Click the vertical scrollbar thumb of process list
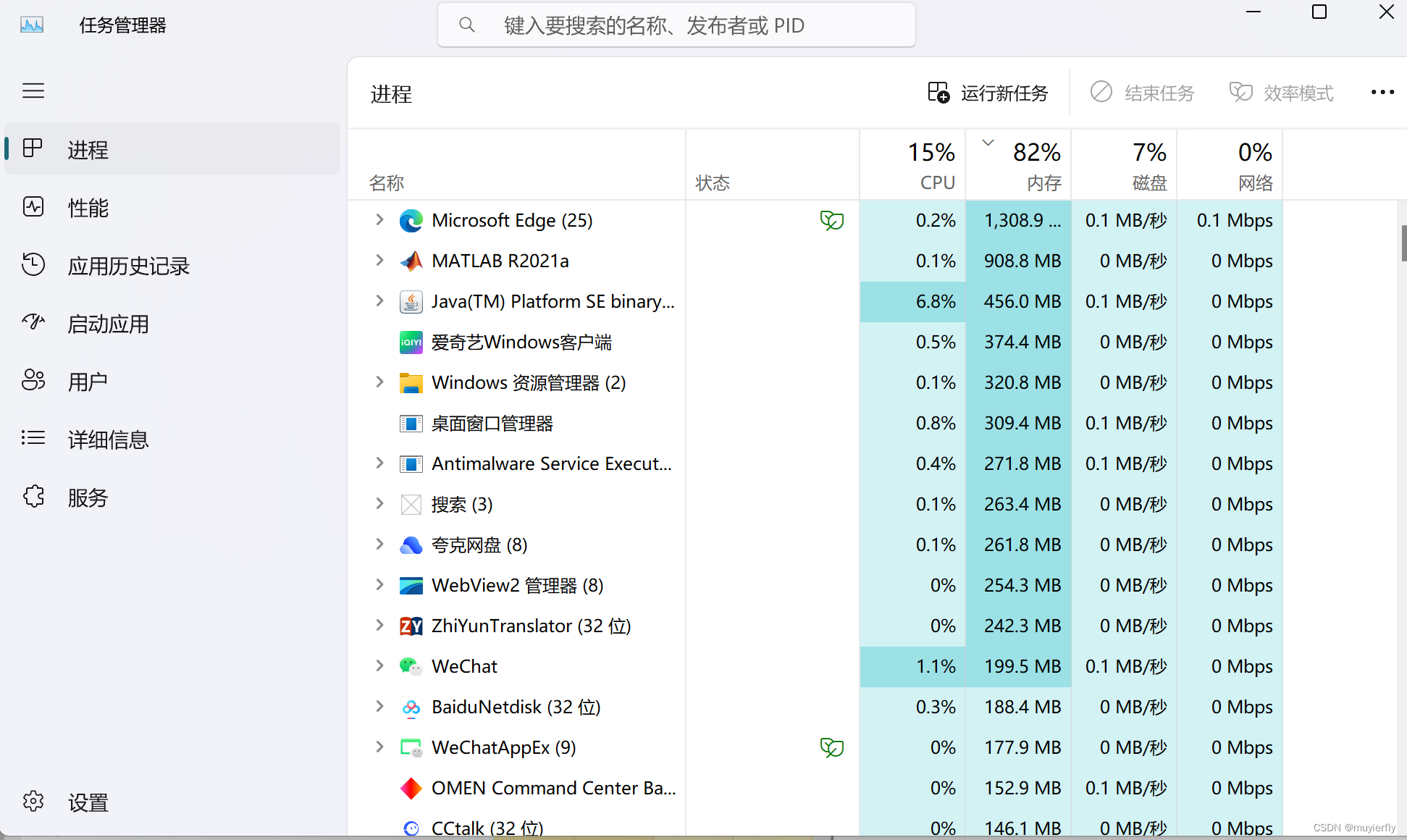The height and width of the screenshot is (840, 1407). (1403, 243)
